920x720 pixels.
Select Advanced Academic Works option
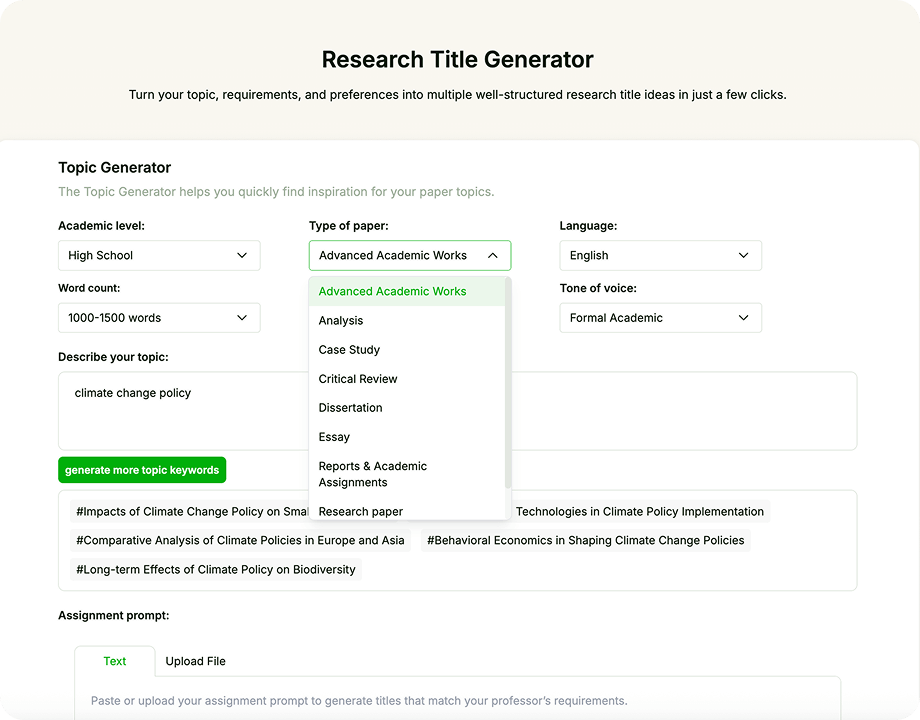[x=392, y=292]
